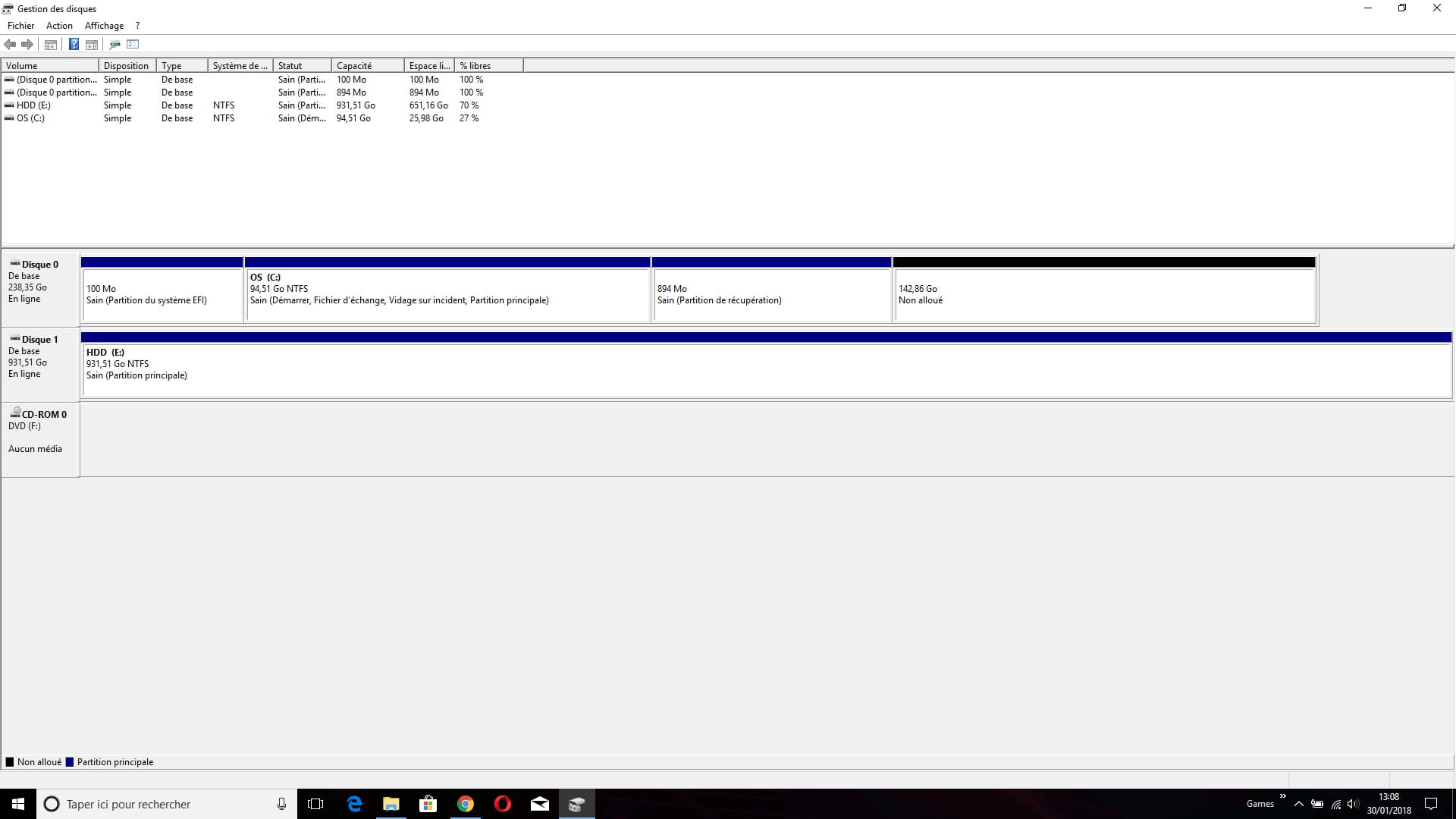
Task: Sort by the Volume column header
Action: tap(50, 66)
